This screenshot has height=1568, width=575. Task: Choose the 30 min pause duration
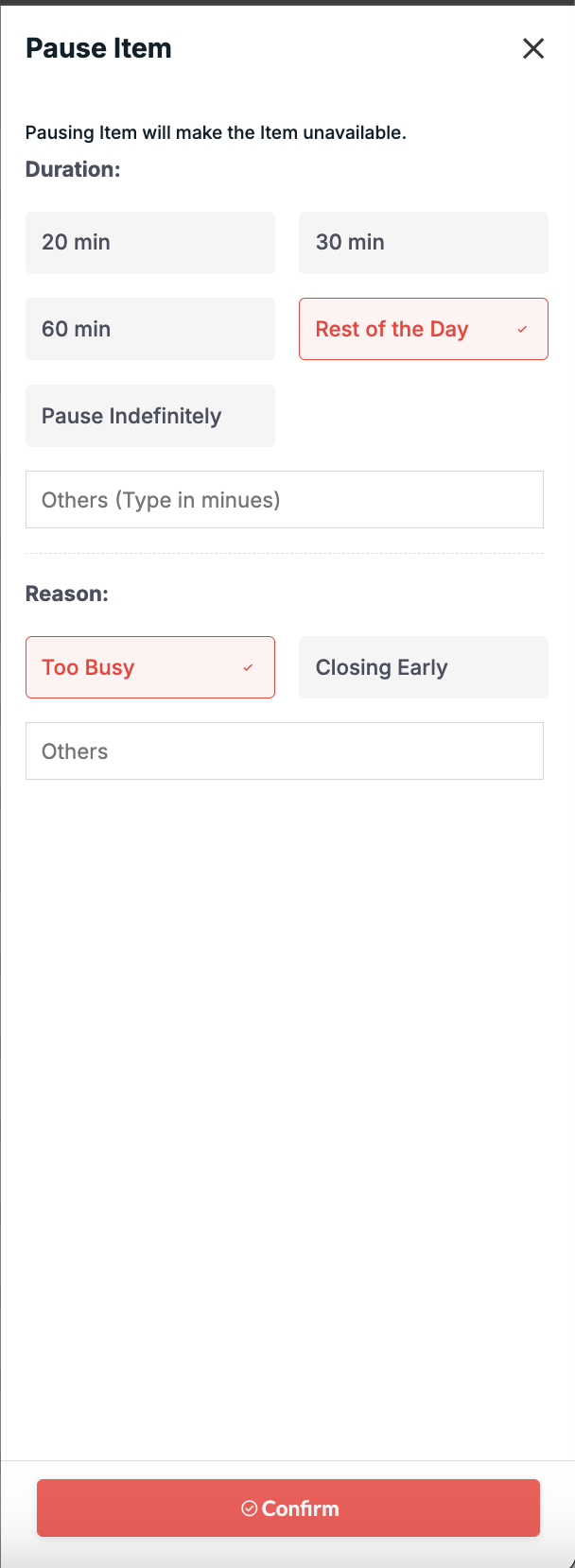tap(423, 243)
